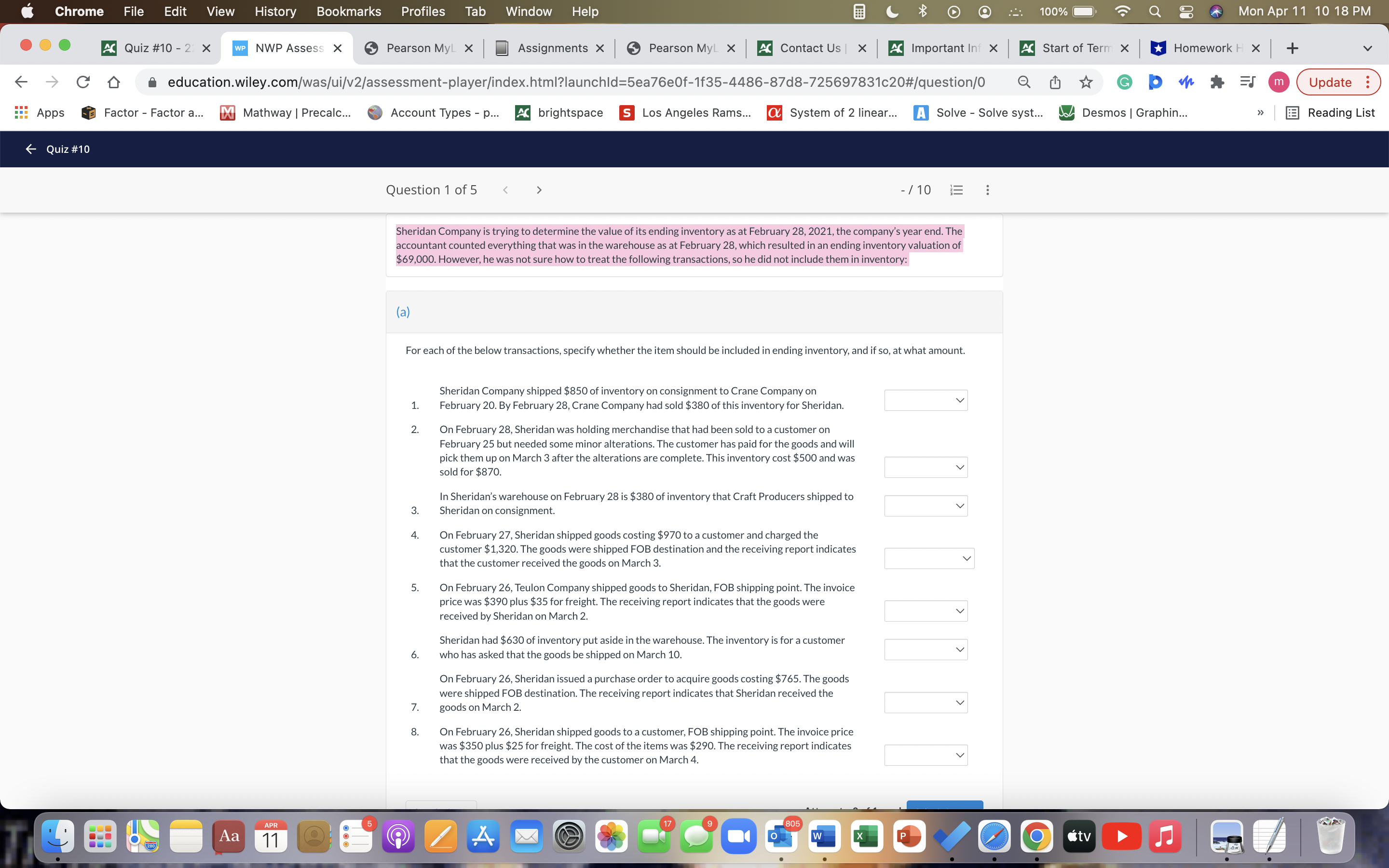Image resolution: width=1389 pixels, height=868 pixels.
Task: Open the numbered question list panel
Action: coord(956,190)
